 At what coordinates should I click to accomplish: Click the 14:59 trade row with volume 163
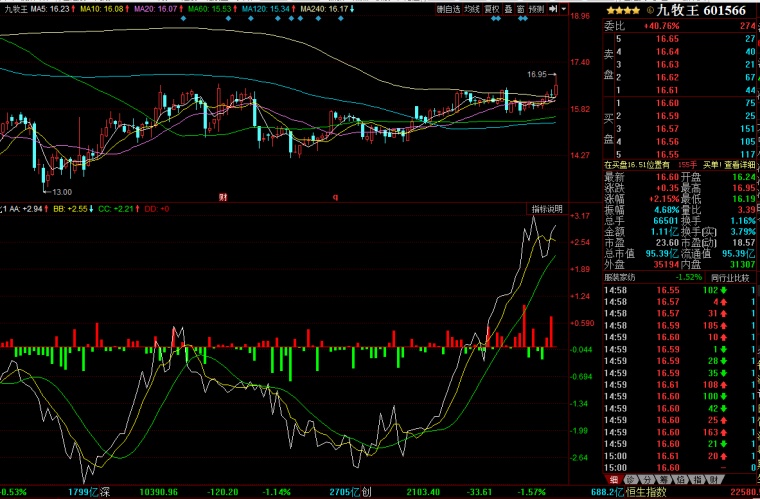pos(680,432)
